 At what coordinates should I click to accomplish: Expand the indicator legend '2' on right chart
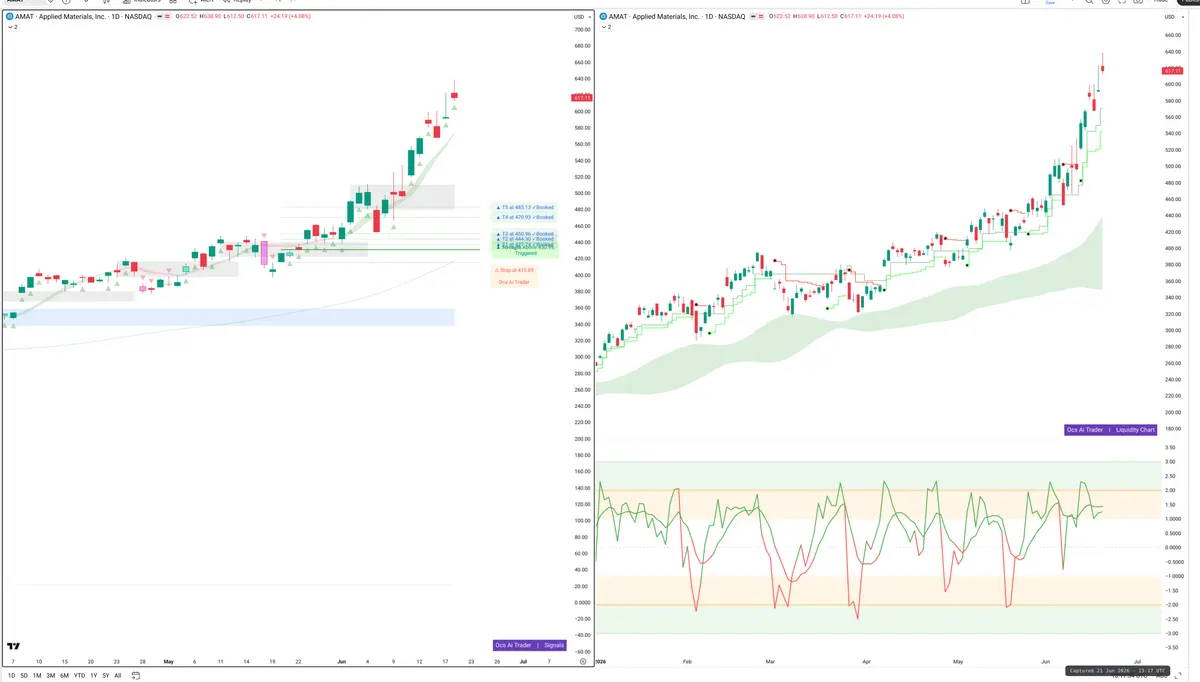click(x=608, y=27)
